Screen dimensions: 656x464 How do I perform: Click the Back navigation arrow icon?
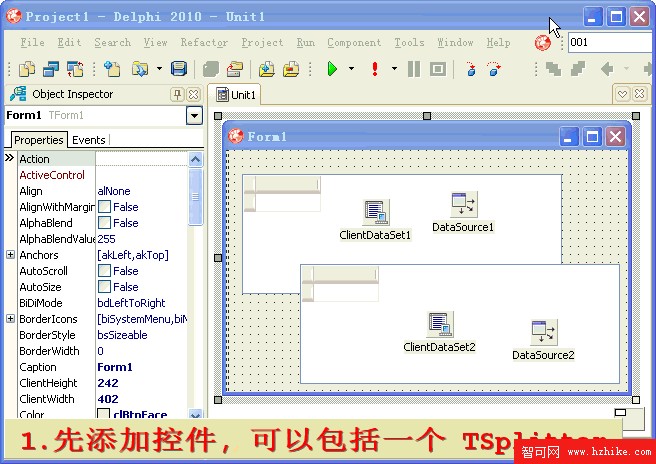tap(607, 69)
